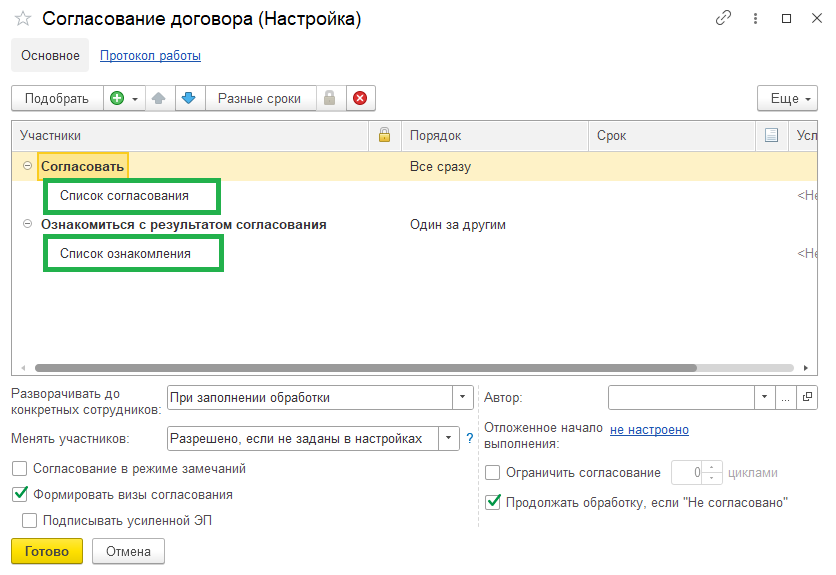Open the Автор dropdown arrow

click(x=764, y=397)
